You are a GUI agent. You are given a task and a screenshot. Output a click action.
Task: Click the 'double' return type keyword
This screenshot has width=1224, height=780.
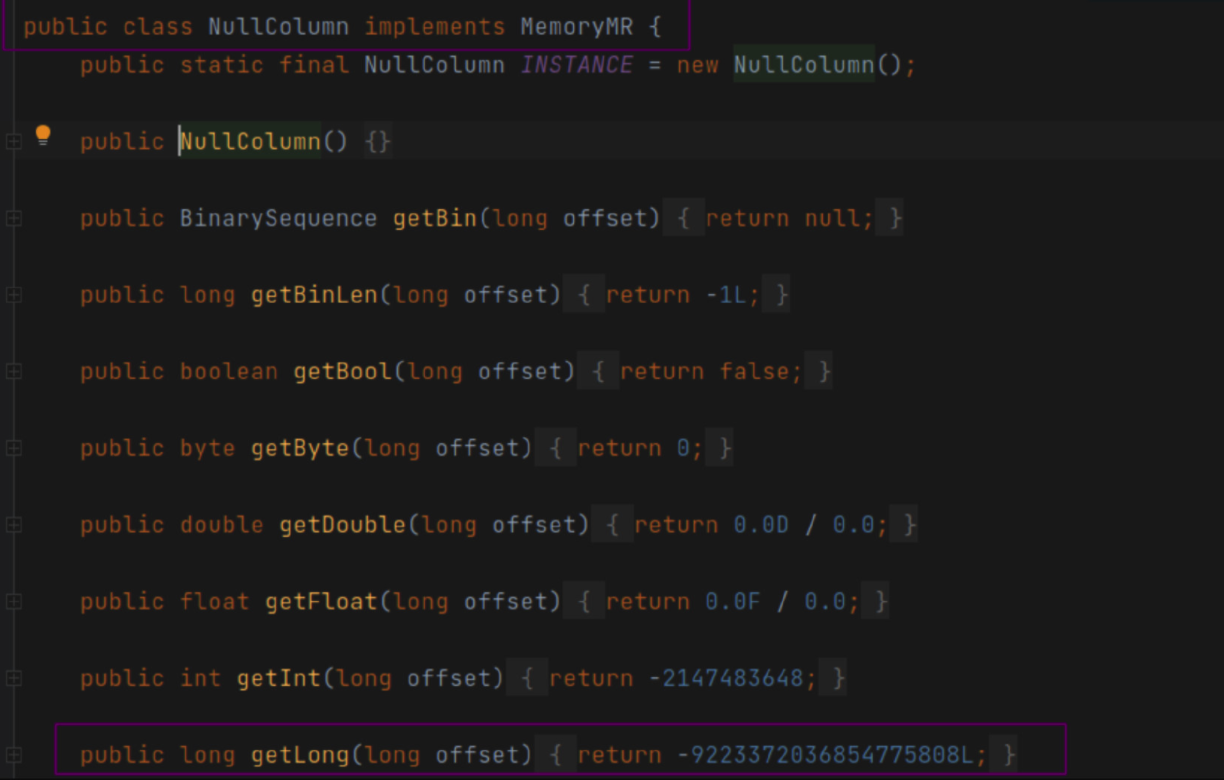222,525
